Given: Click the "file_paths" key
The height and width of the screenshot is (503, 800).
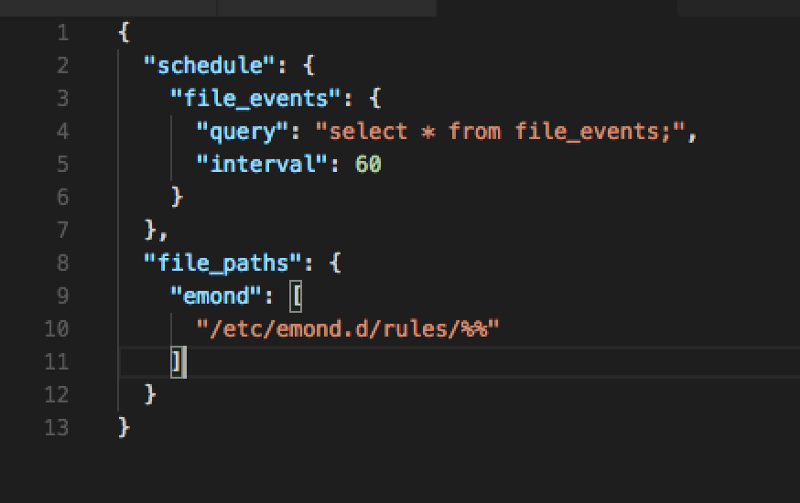Looking at the screenshot, I should tap(223, 263).
